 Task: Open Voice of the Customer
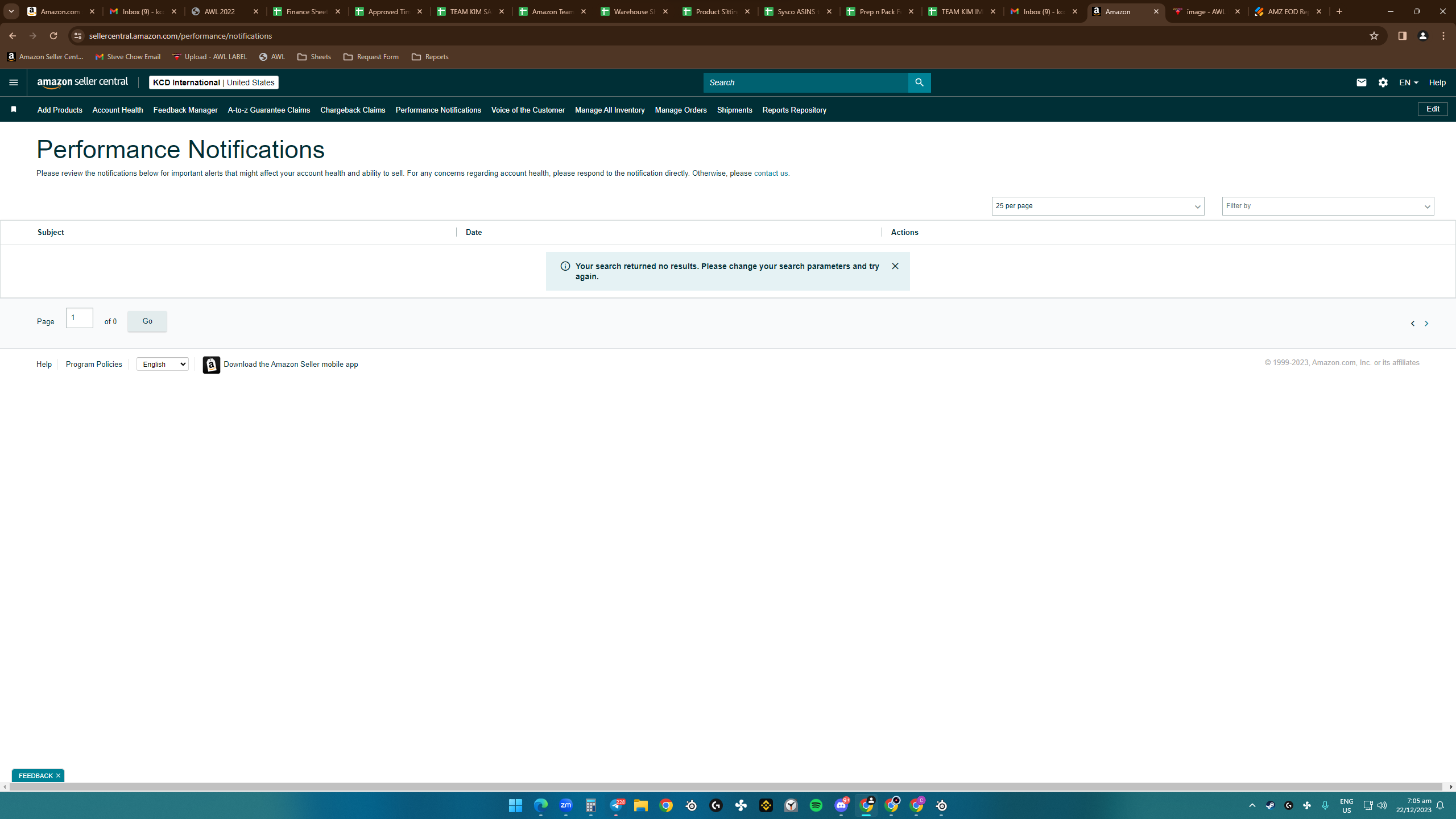[528, 110]
